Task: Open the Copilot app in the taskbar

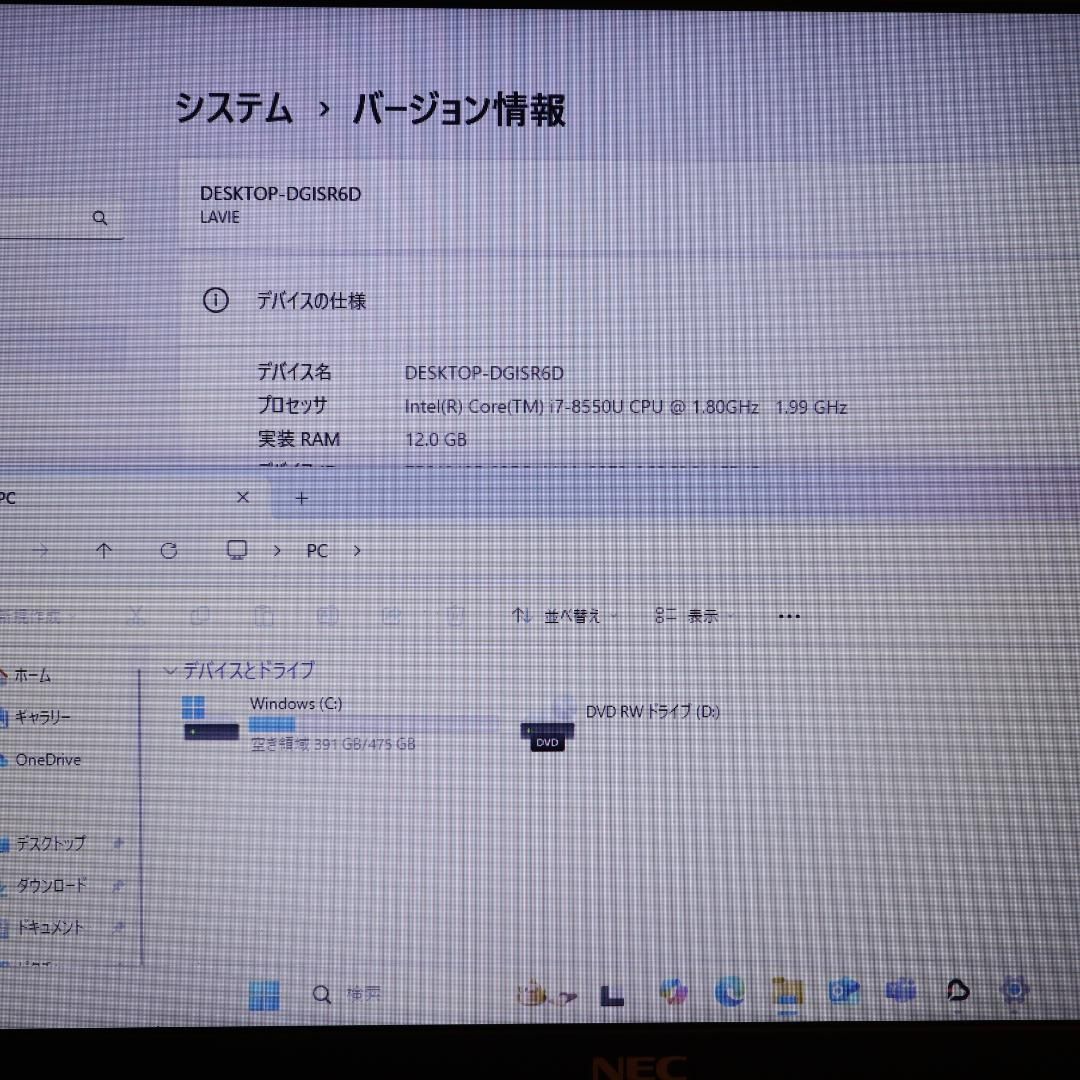Action: [673, 992]
